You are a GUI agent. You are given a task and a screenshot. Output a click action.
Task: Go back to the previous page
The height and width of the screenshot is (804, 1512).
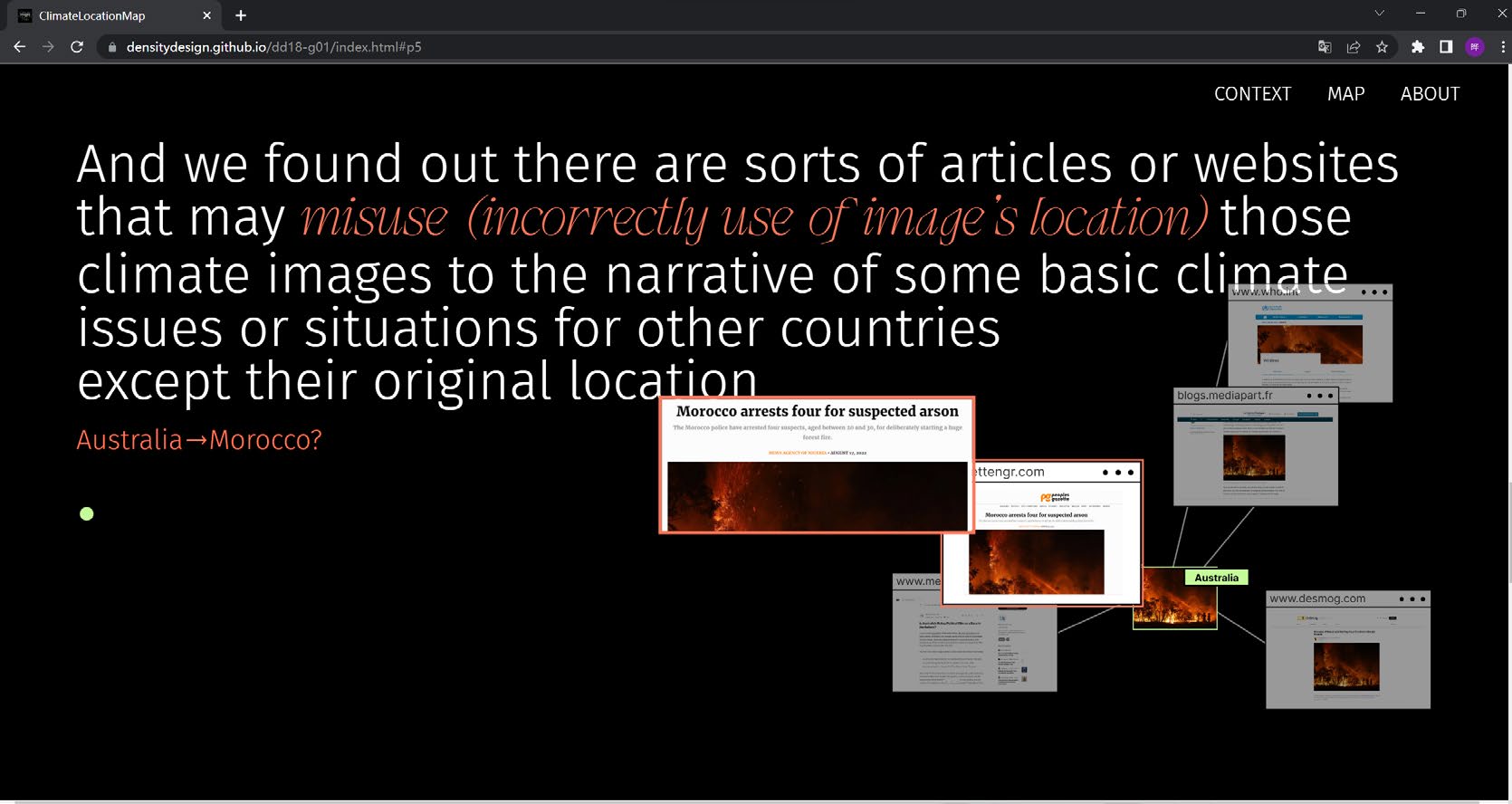pos(19,47)
